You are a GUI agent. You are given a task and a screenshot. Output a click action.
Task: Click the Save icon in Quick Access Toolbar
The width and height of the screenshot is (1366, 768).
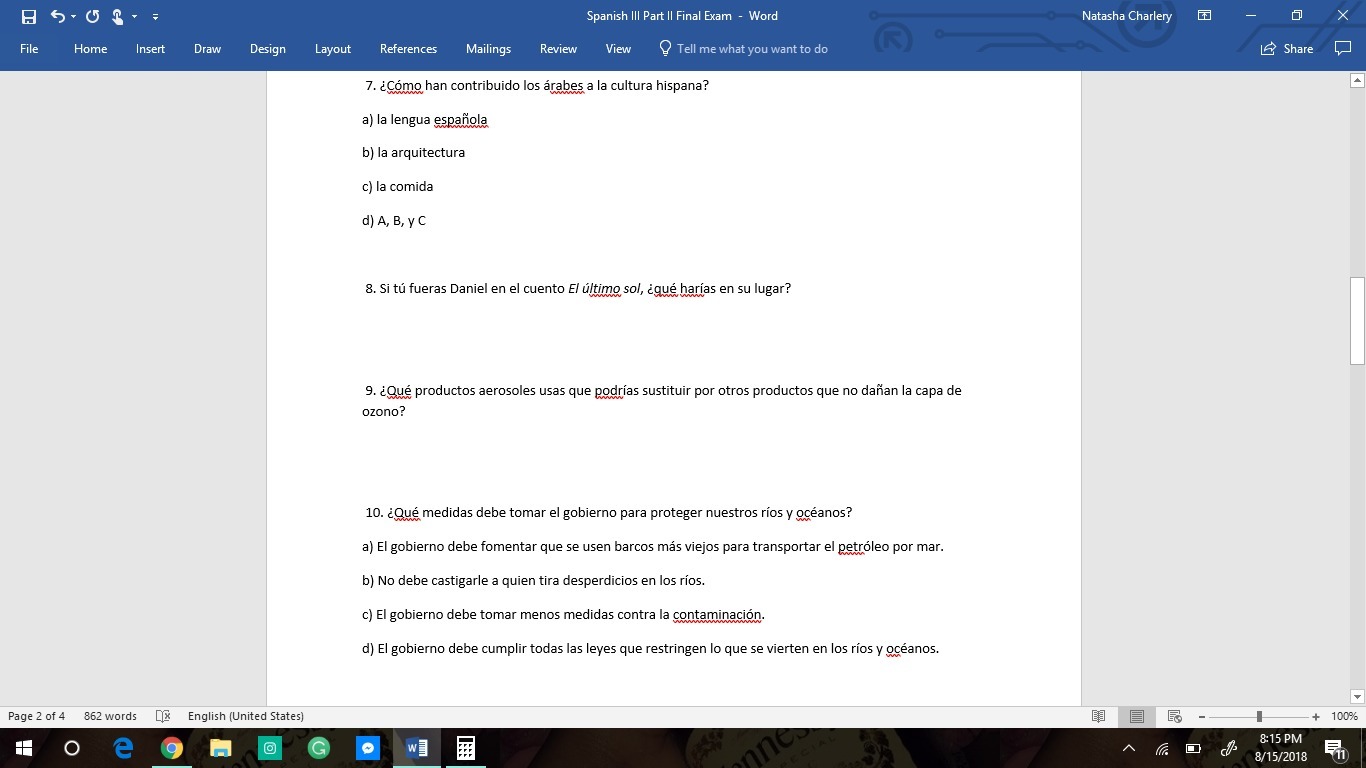[x=28, y=16]
